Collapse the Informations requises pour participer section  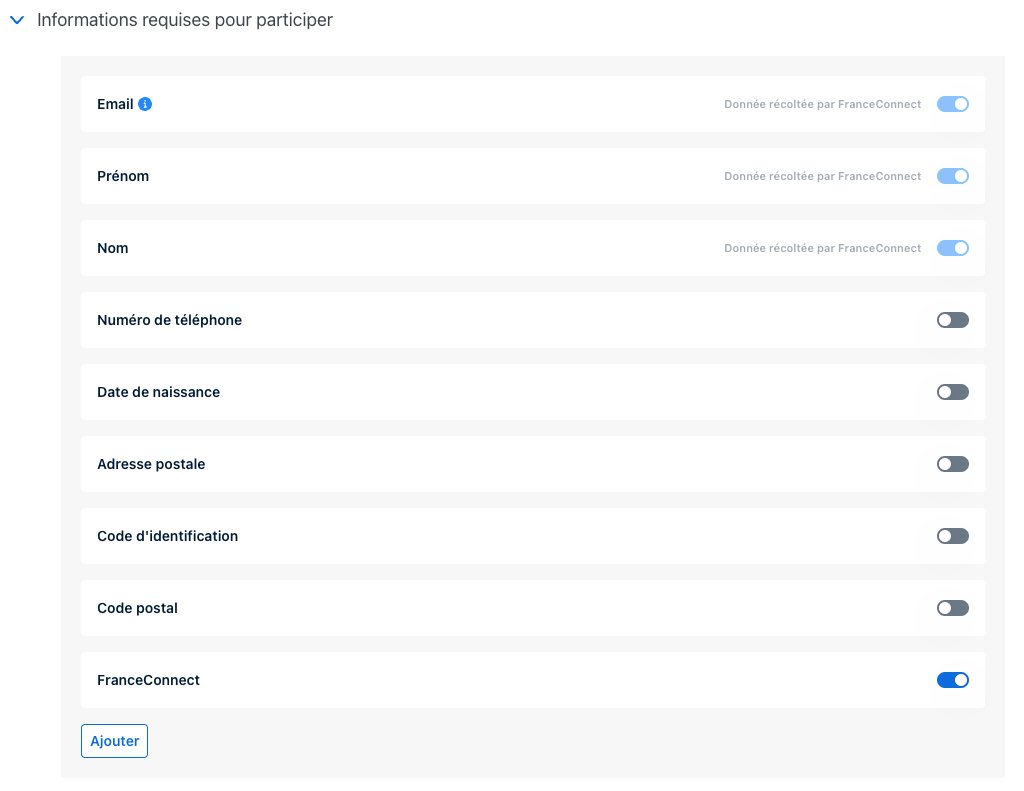(x=18, y=20)
